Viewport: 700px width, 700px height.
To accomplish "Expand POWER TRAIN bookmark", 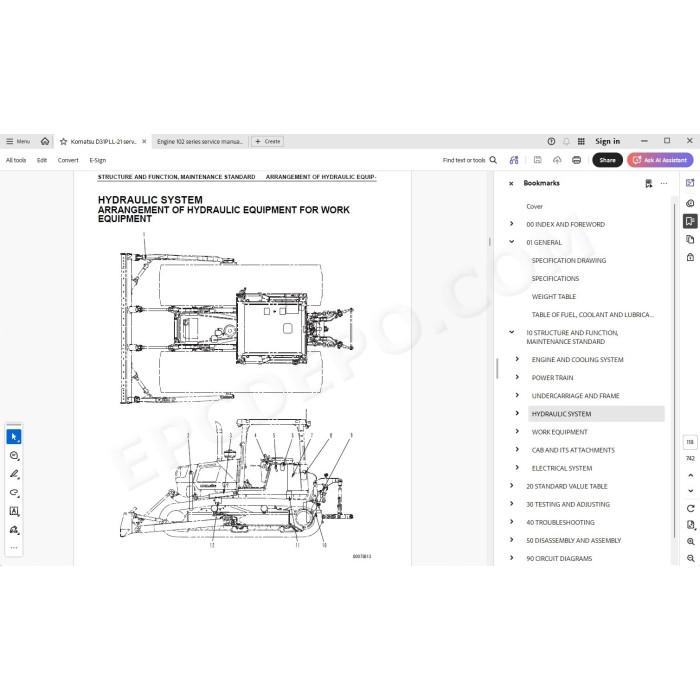I will pyautogui.click(x=517, y=377).
